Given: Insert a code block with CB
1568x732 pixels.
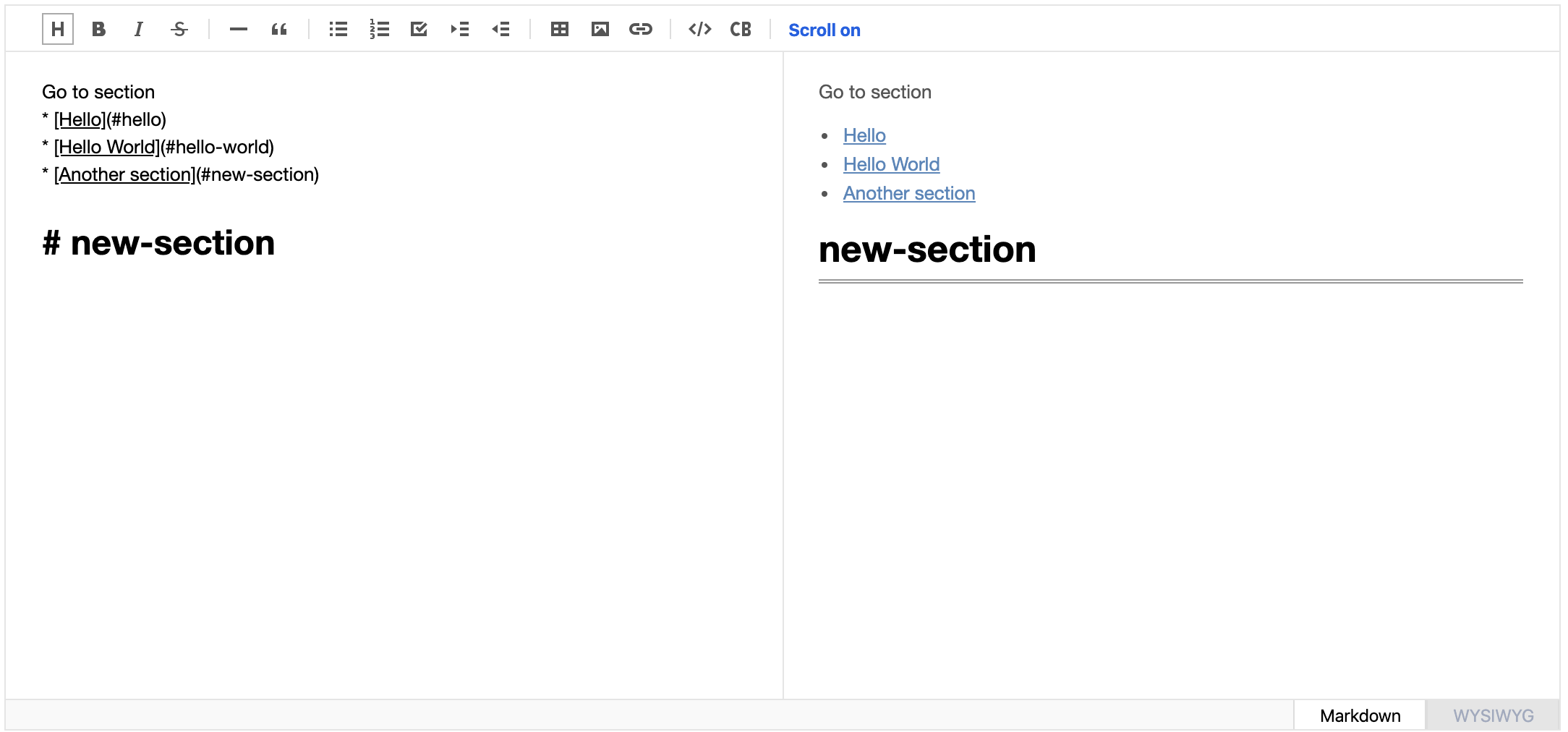Looking at the screenshot, I should coord(740,30).
